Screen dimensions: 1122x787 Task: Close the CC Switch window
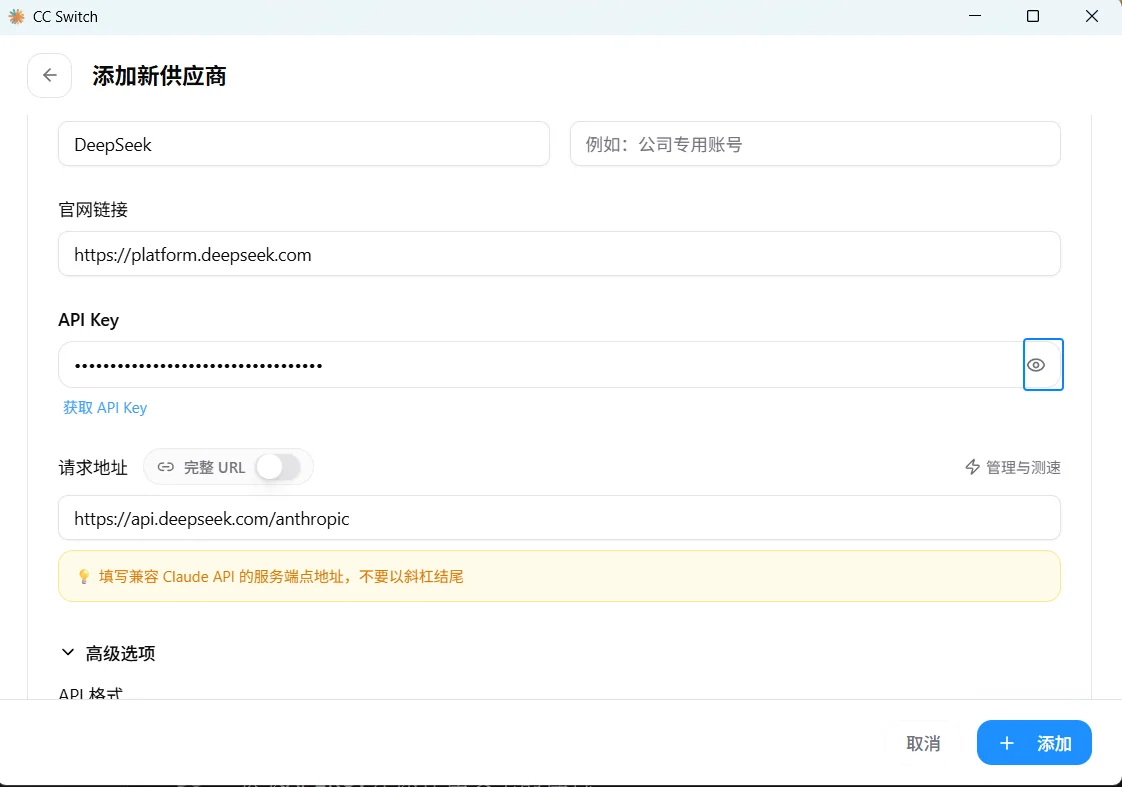pyautogui.click(x=1092, y=16)
